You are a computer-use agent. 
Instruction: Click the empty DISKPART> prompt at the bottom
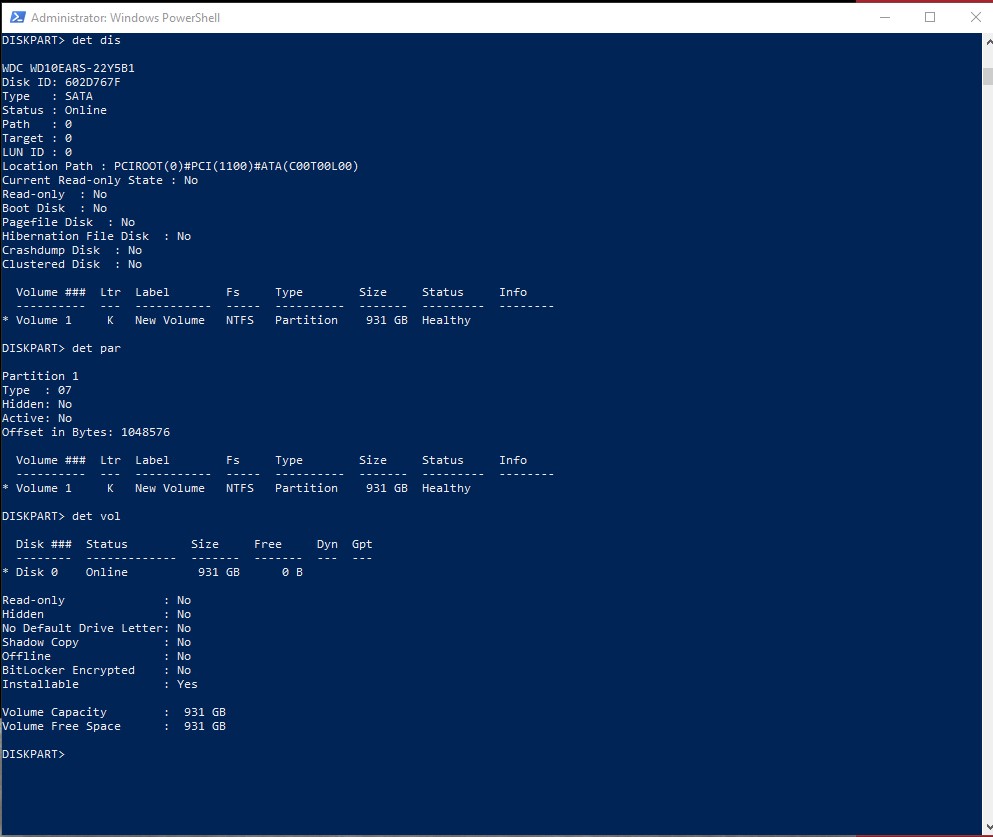click(x=34, y=754)
